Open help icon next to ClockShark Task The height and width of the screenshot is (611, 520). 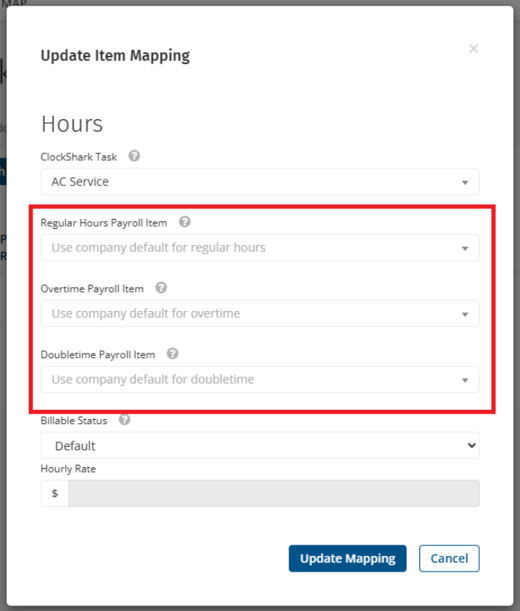point(134,156)
